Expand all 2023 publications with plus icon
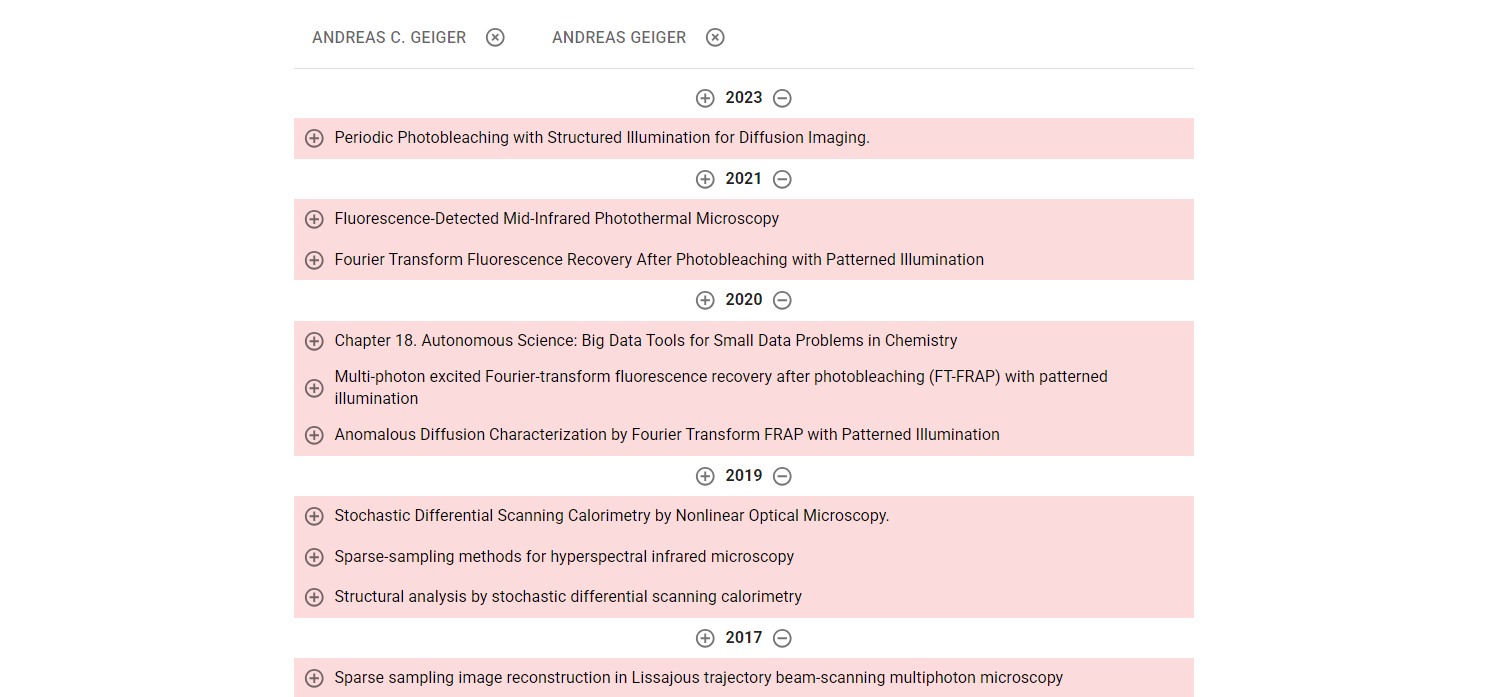Image resolution: width=1498 pixels, height=697 pixels. click(x=705, y=98)
